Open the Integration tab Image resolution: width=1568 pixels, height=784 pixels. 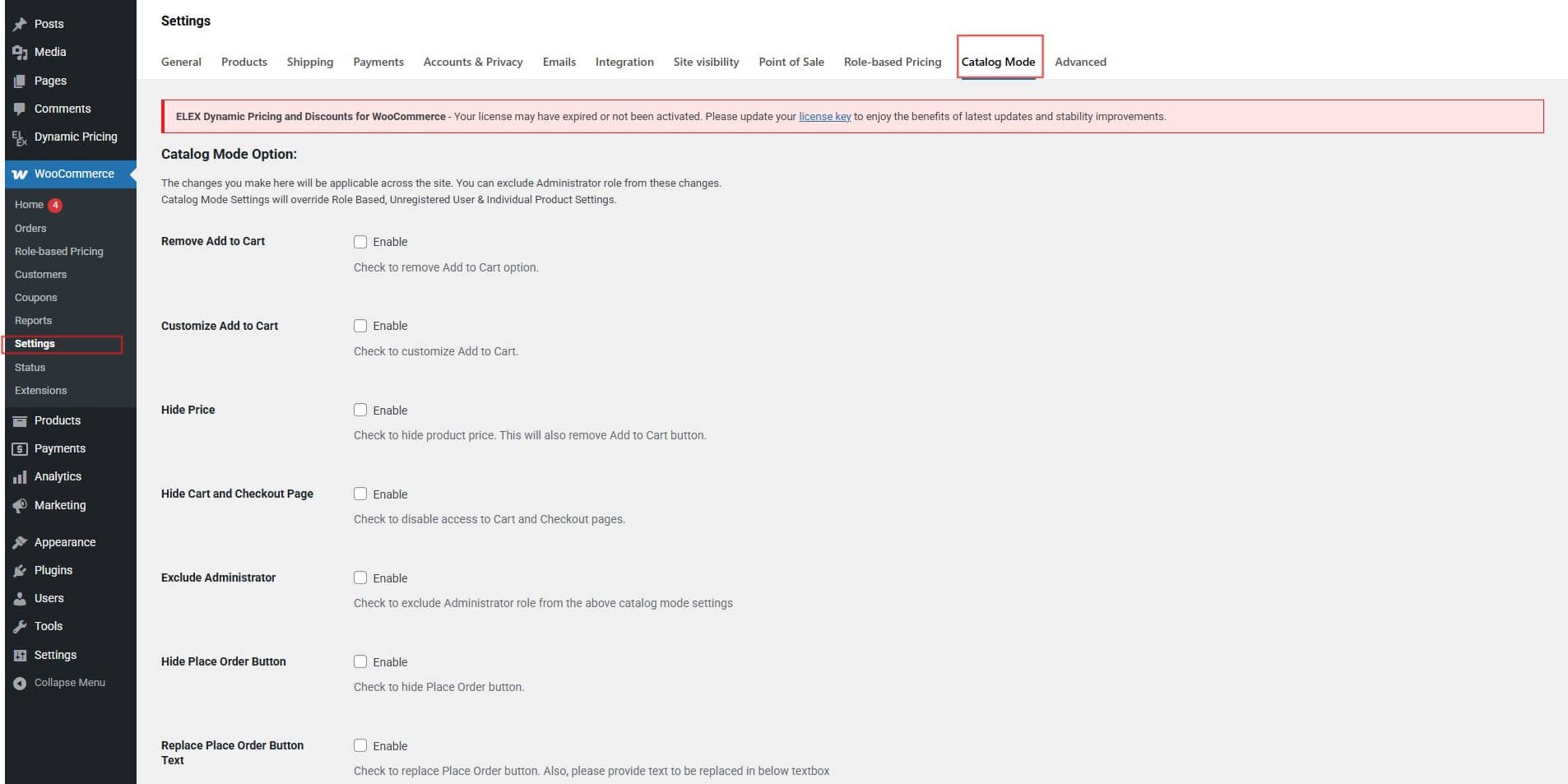click(x=624, y=62)
